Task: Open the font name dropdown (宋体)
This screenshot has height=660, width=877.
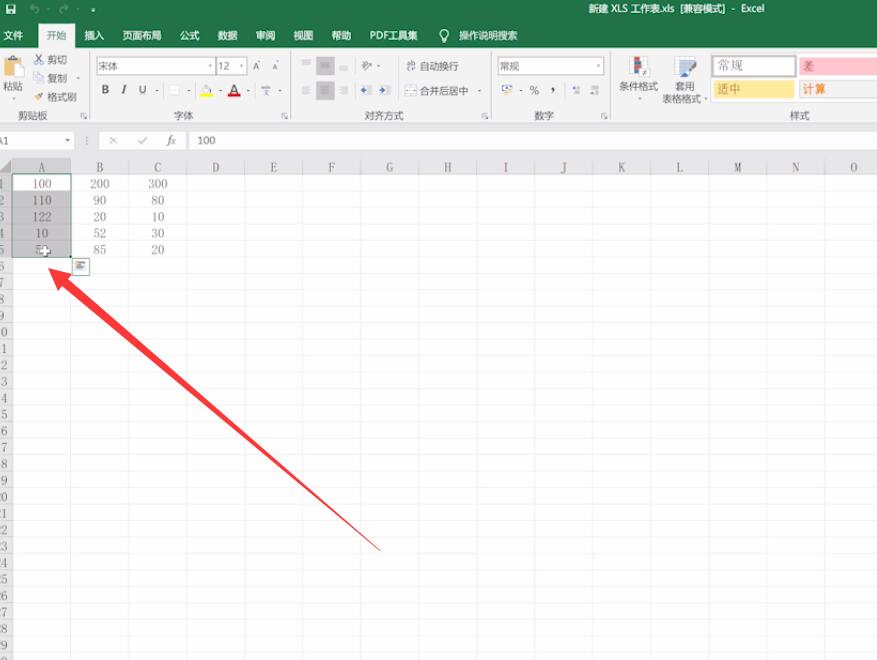Action: click(x=210, y=66)
